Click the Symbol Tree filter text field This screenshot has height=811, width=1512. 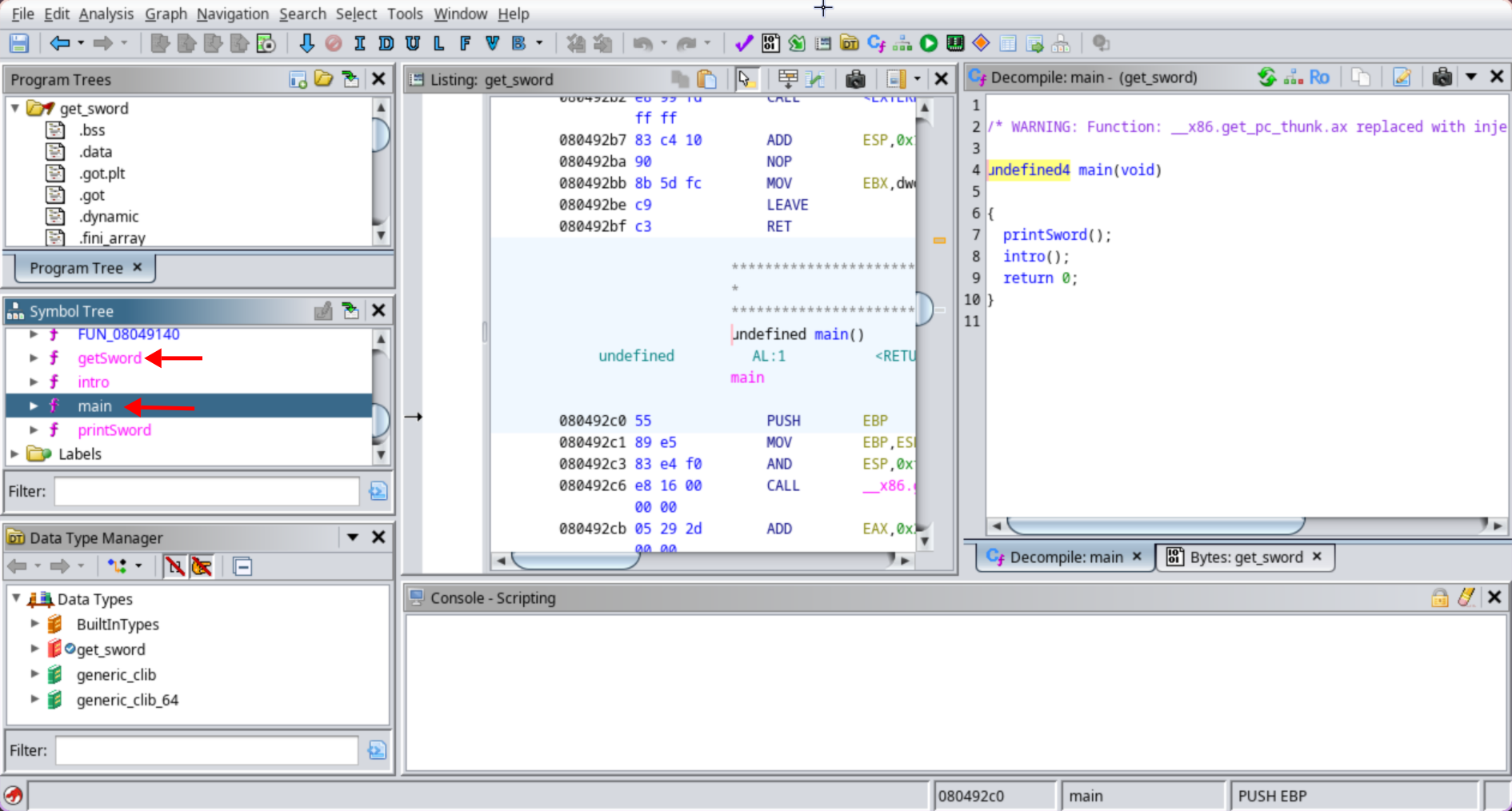[206, 491]
